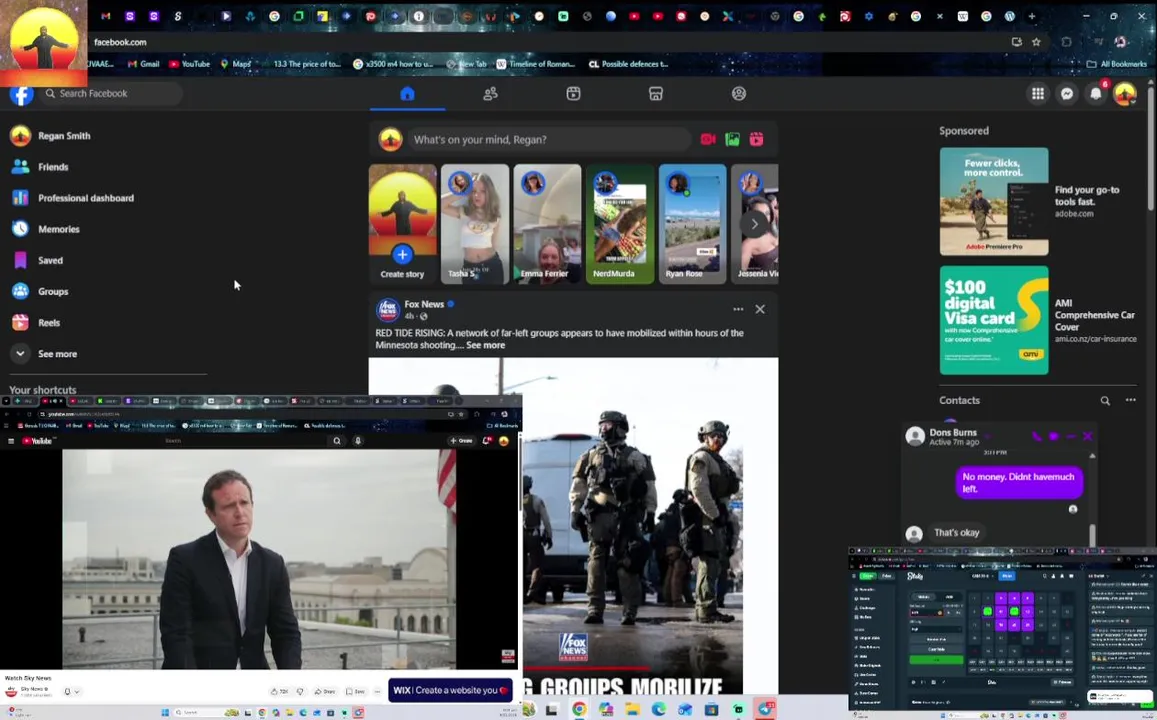Open the Ryan Rose story
1157x720 pixels.
pos(692,224)
